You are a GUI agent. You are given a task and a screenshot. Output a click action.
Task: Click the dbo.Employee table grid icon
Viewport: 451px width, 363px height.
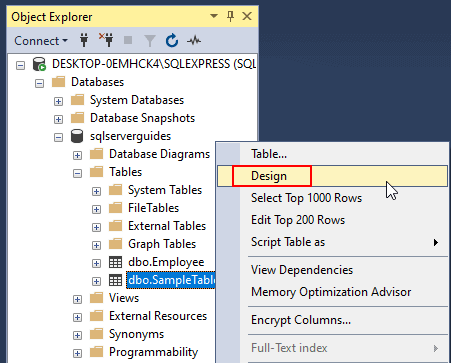pos(115,262)
